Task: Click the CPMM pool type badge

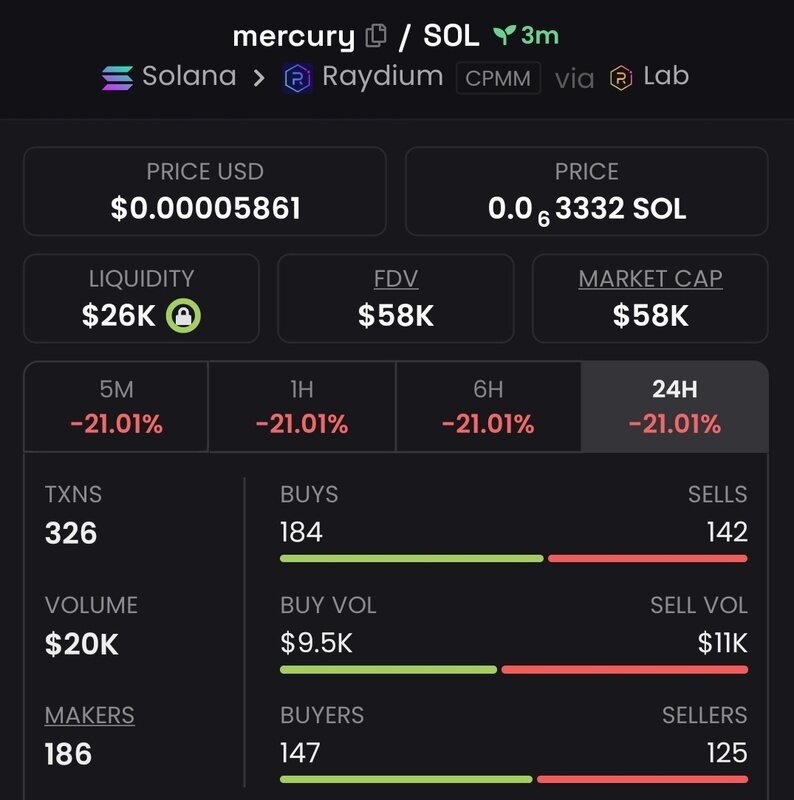Action: click(498, 77)
